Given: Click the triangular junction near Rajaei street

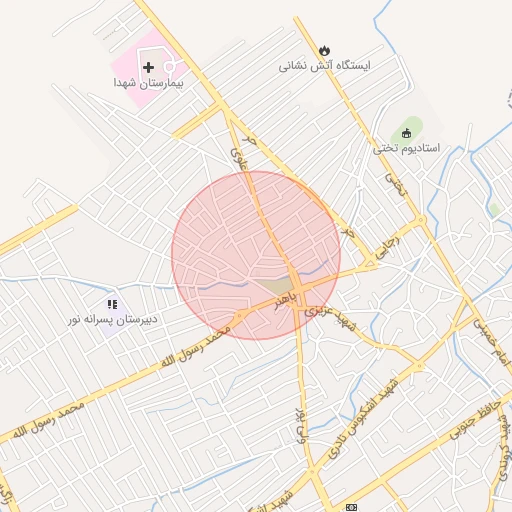Looking at the screenshot, I should pos(370,264).
